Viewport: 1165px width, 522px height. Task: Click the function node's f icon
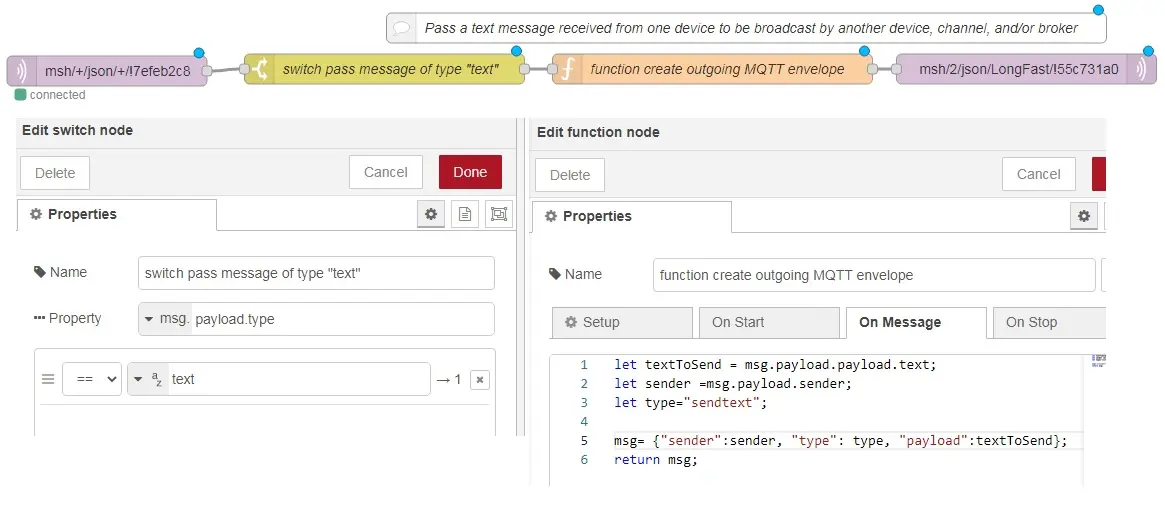point(568,70)
